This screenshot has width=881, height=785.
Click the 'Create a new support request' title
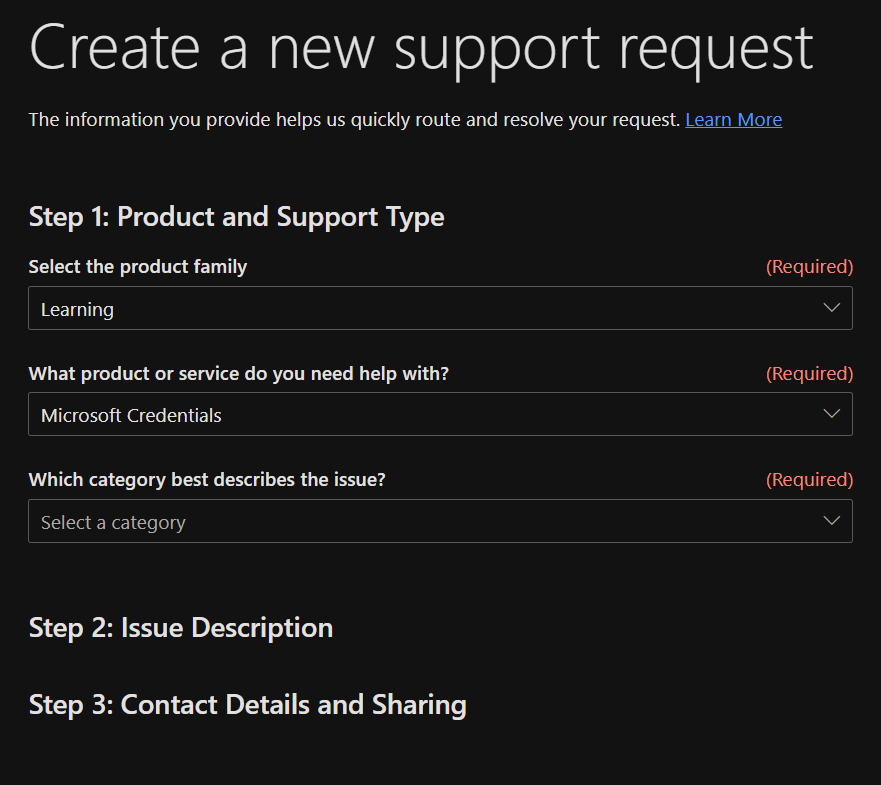[x=421, y=48]
